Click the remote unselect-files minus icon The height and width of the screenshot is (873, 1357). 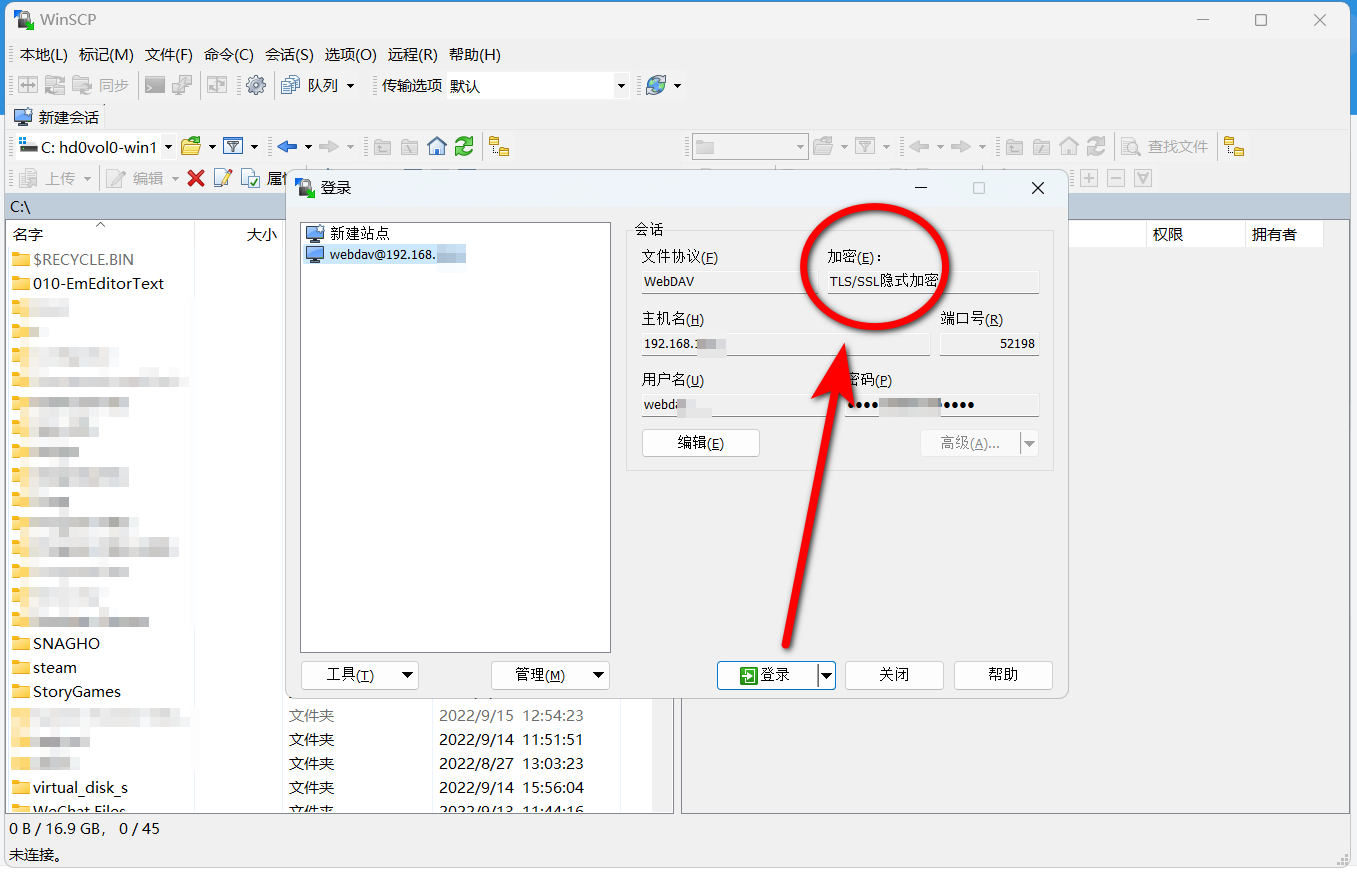(x=1116, y=178)
